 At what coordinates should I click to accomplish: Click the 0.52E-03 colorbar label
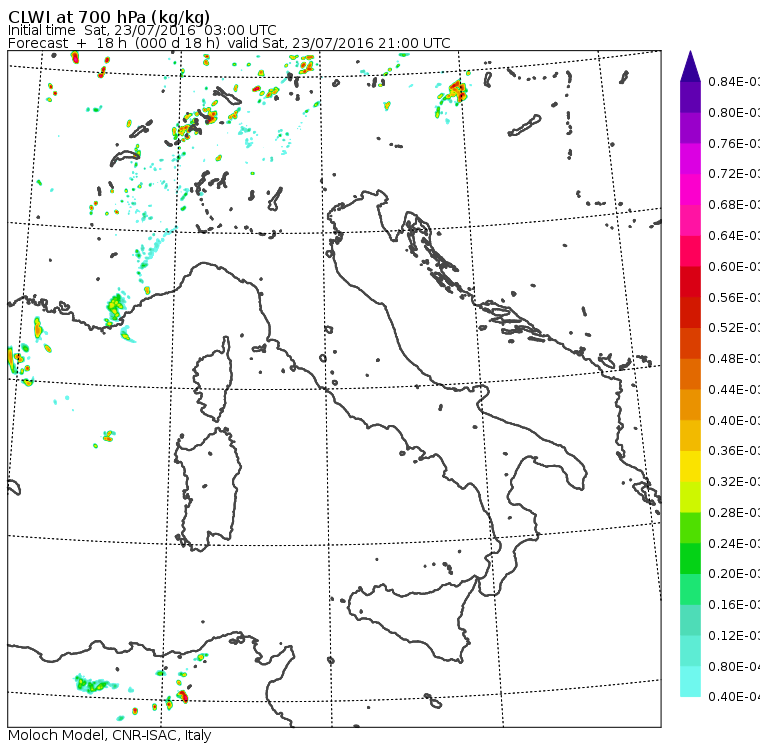point(734,328)
